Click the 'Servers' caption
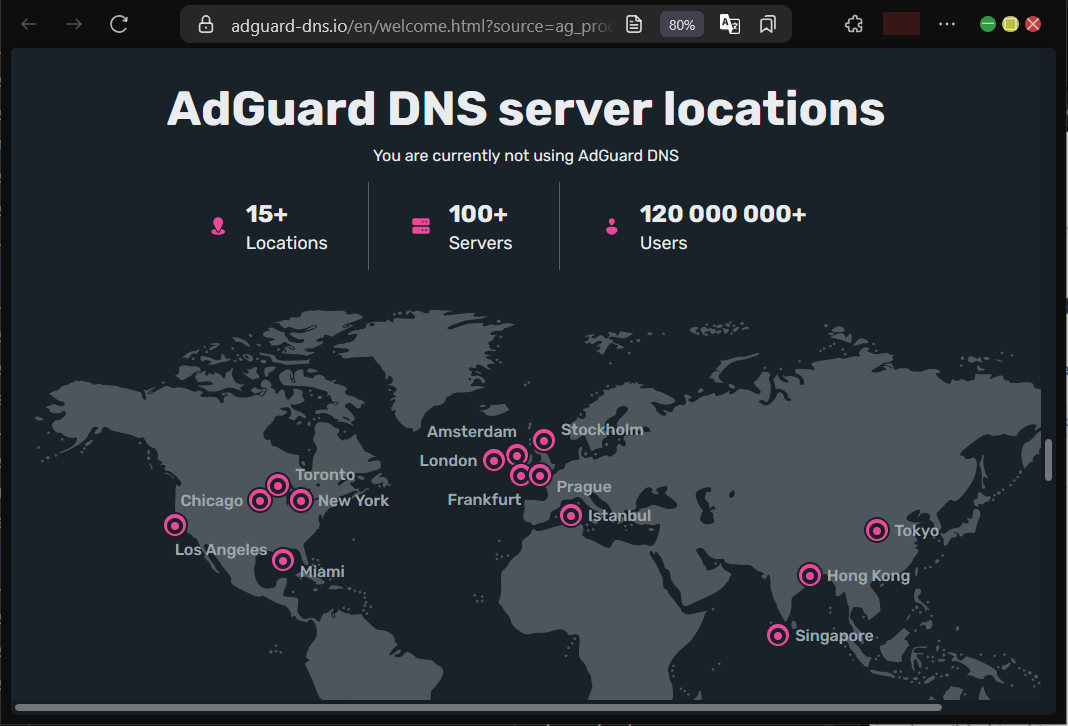The height and width of the screenshot is (726, 1068). point(480,243)
